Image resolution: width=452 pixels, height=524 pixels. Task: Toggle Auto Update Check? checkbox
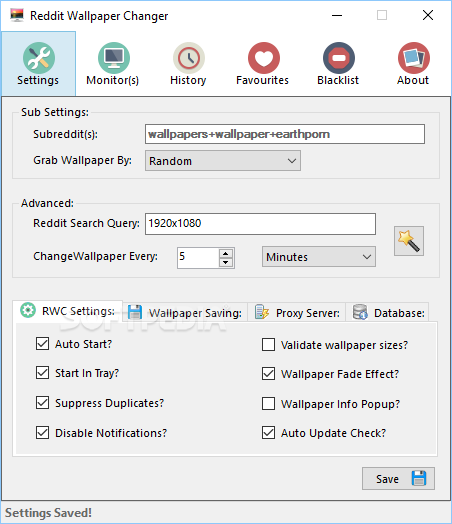[x=269, y=432]
